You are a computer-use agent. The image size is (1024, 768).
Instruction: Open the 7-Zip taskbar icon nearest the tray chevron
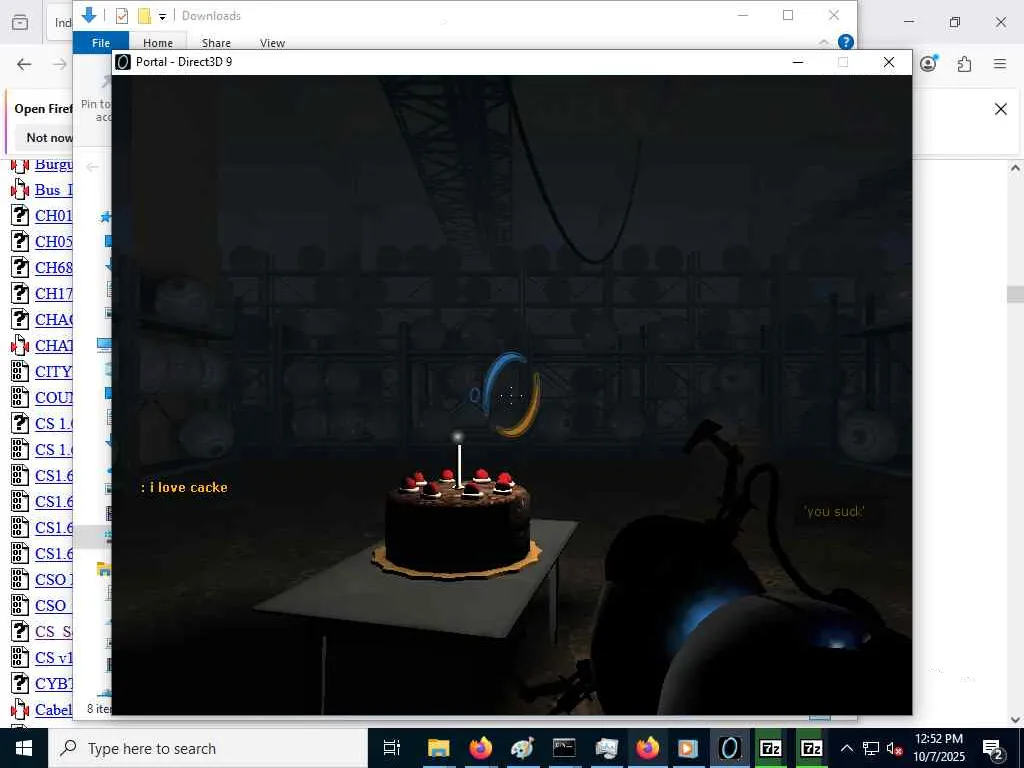[812, 748]
